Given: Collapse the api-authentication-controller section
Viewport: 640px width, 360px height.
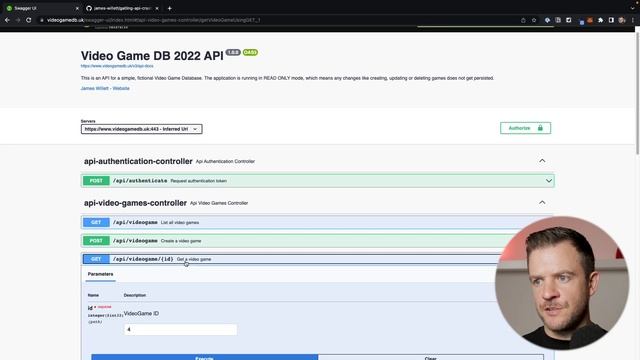Looking at the screenshot, I should tap(542, 161).
